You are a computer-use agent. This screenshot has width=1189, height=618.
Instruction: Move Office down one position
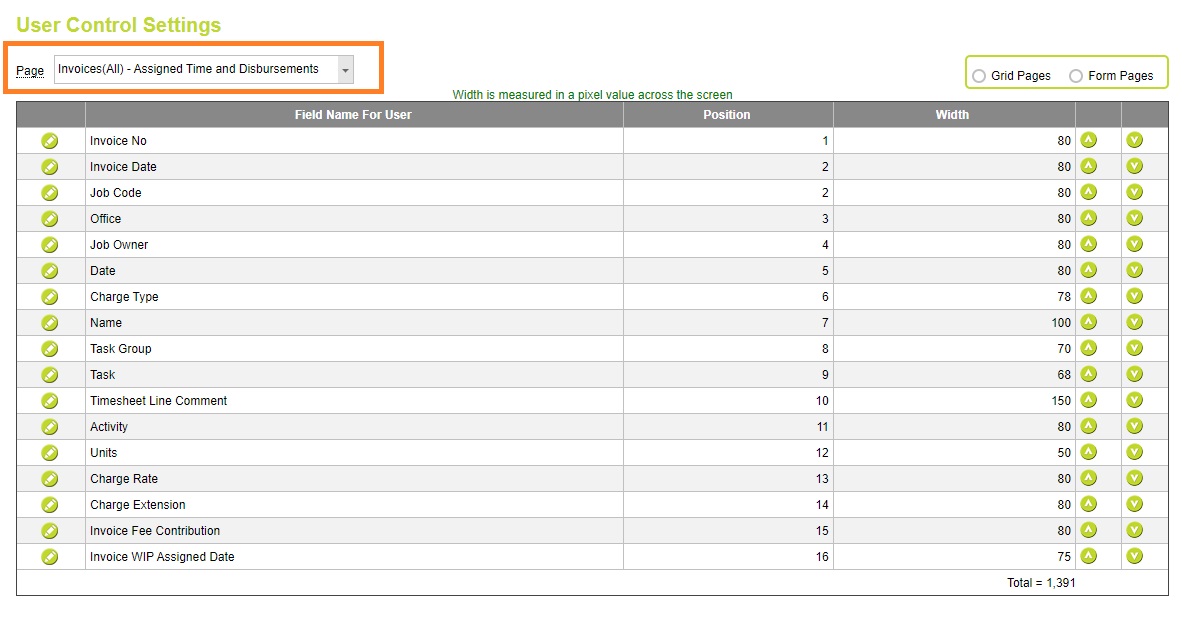pos(1135,218)
